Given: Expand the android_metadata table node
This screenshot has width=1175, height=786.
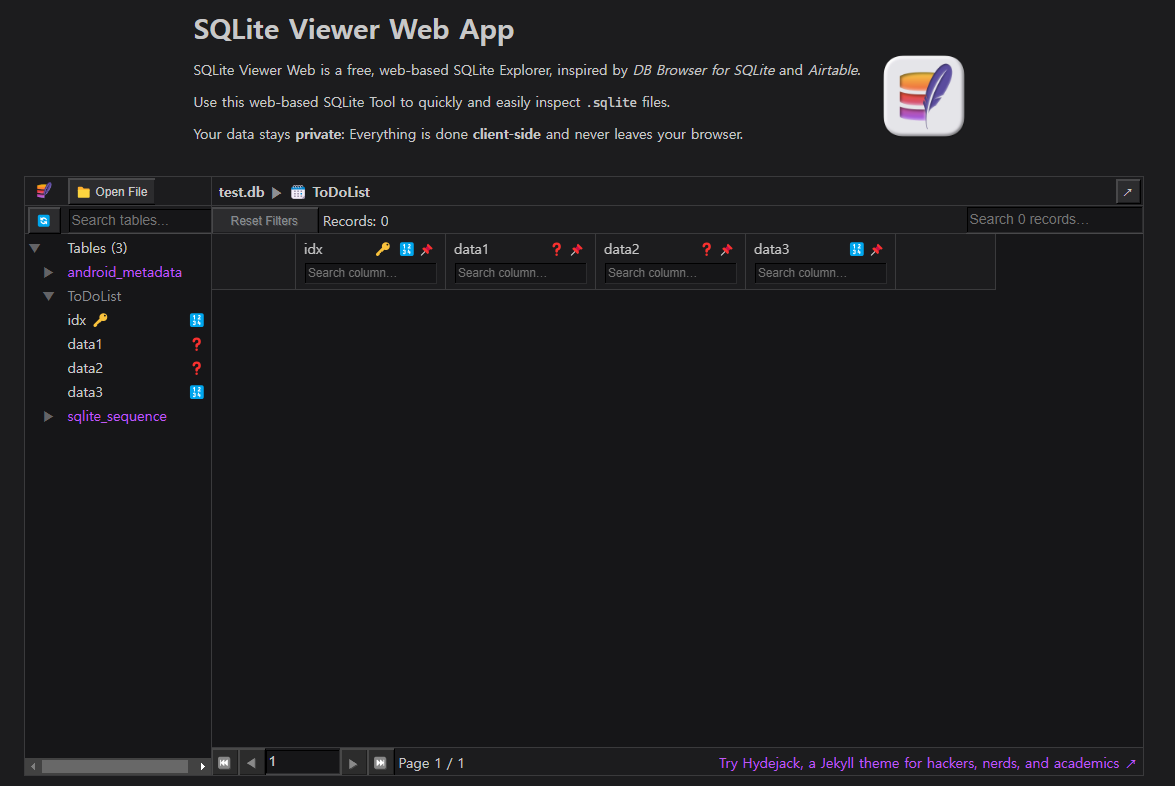Looking at the screenshot, I should 49,272.
